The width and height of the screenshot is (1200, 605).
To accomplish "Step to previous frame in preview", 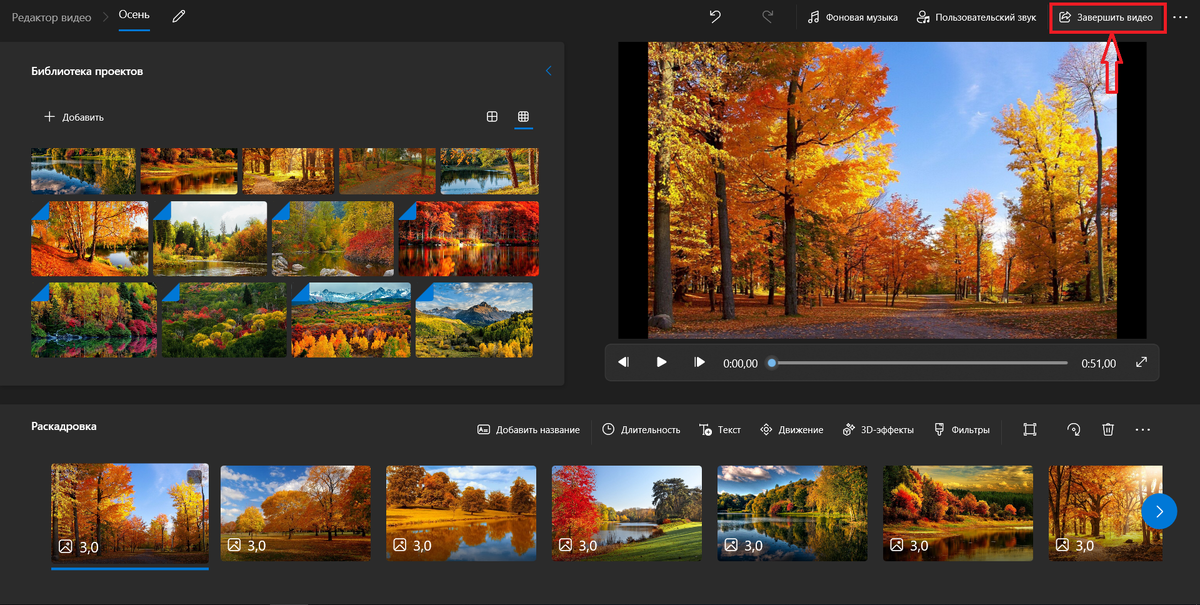I will [623, 362].
